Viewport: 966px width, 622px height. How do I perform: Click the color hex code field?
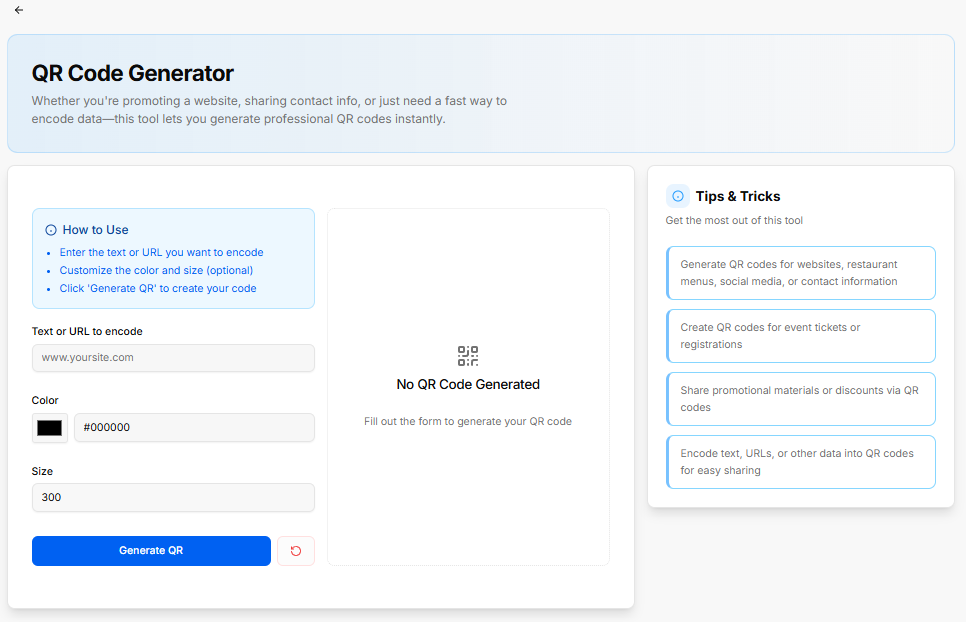click(x=195, y=427)
